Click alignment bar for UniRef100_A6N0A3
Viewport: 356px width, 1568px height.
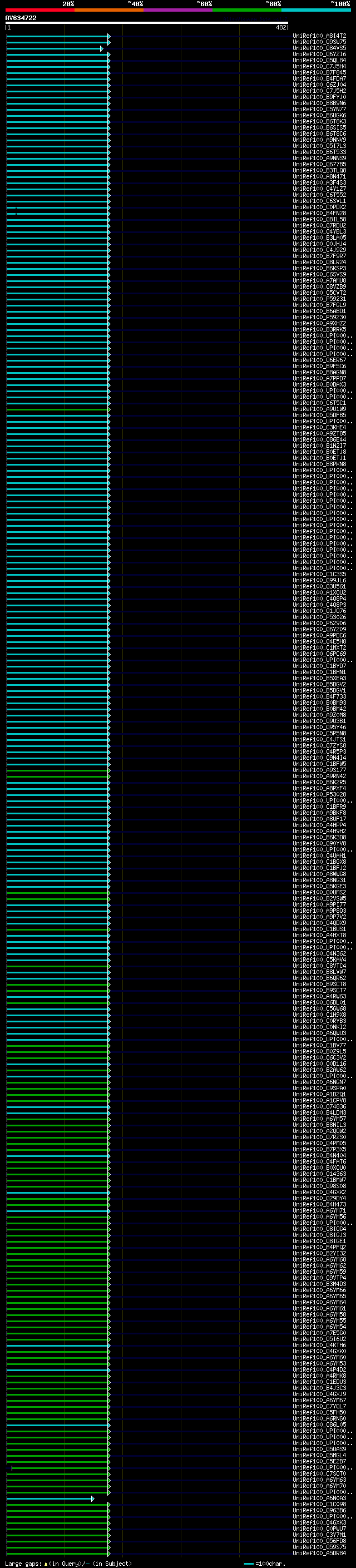tap(51, 1499)
